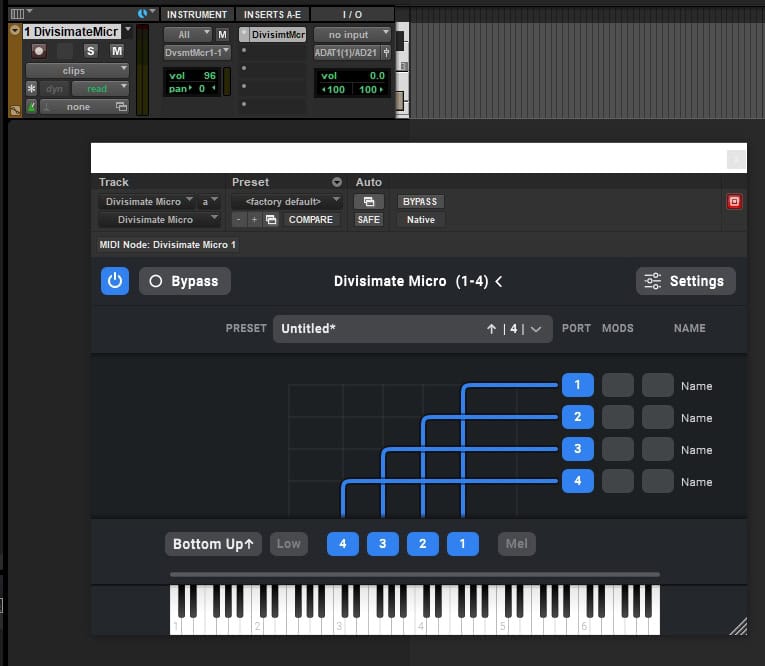765x666 pixels.
Task: Click the output window fader icon
Action: pos(386,52)
